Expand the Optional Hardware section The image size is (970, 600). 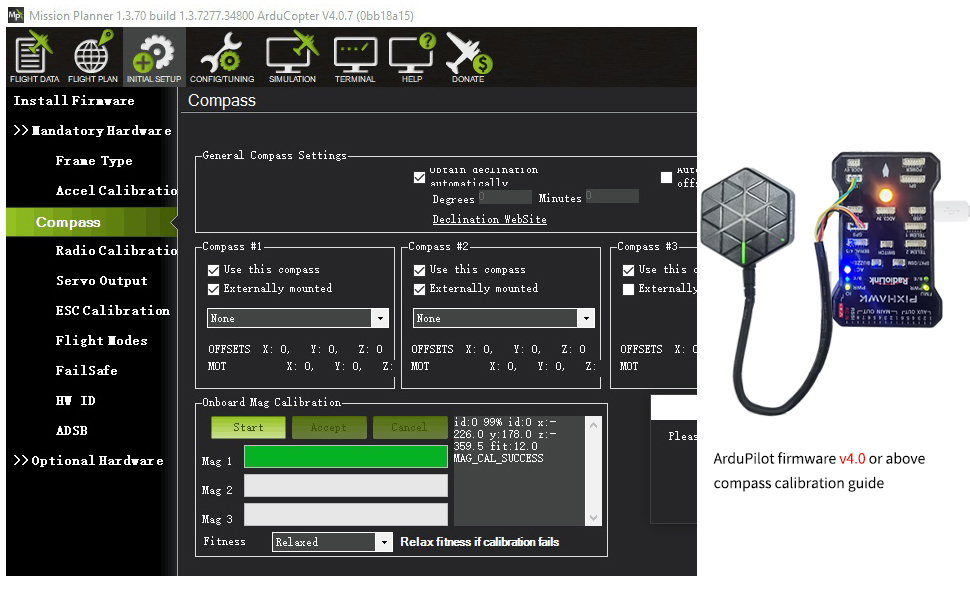pos(88,461)
